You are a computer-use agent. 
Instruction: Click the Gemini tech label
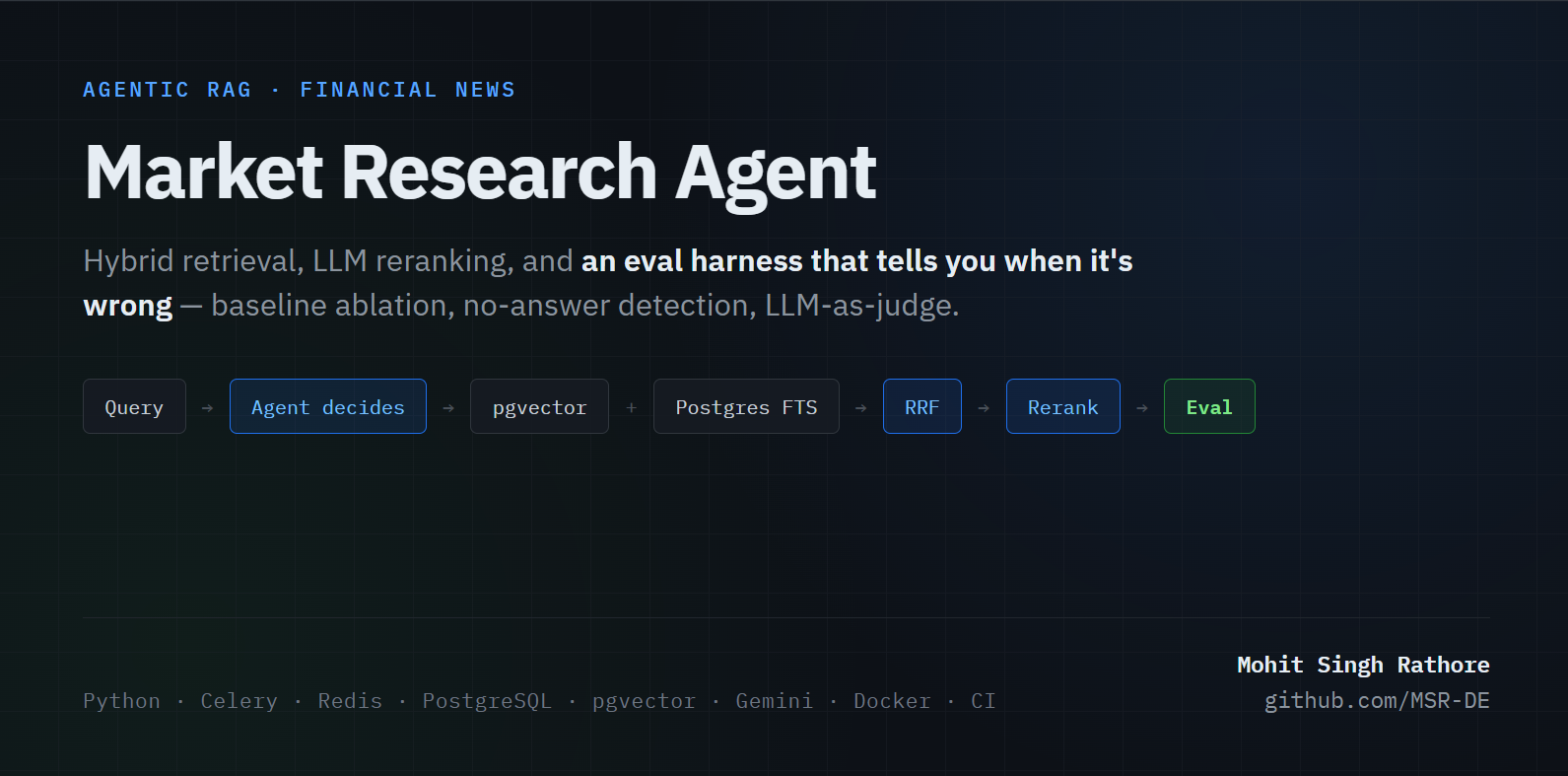[x=775, y=701]
